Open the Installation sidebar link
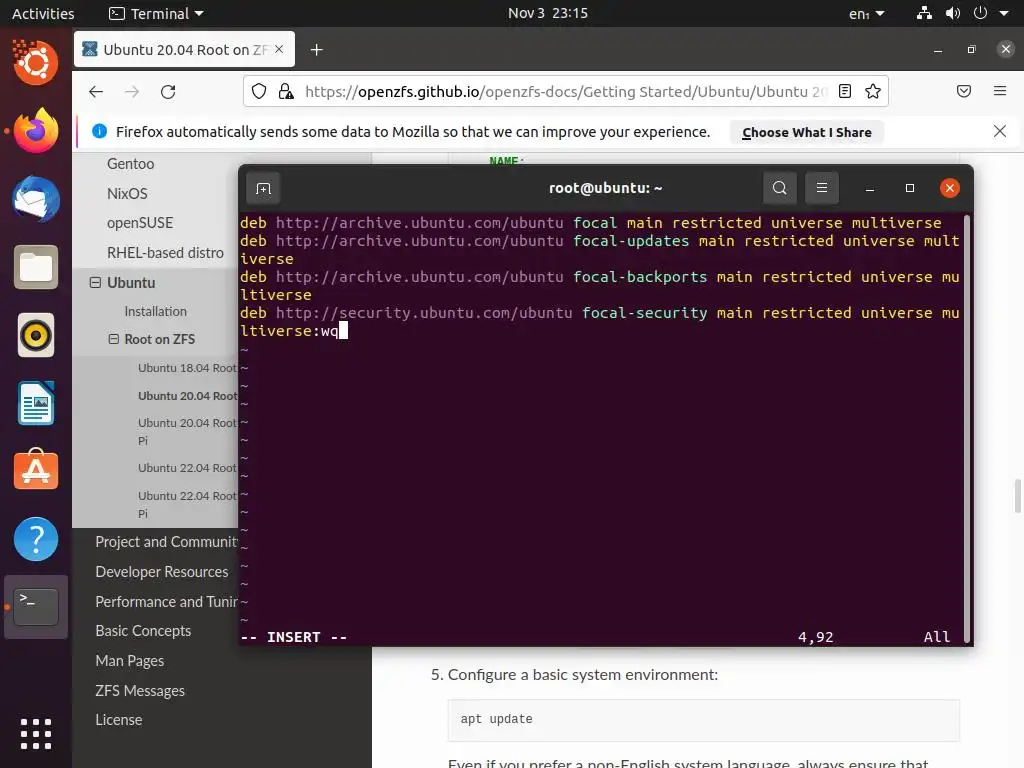Screen dimensions: 1024x768 point(155,312)
